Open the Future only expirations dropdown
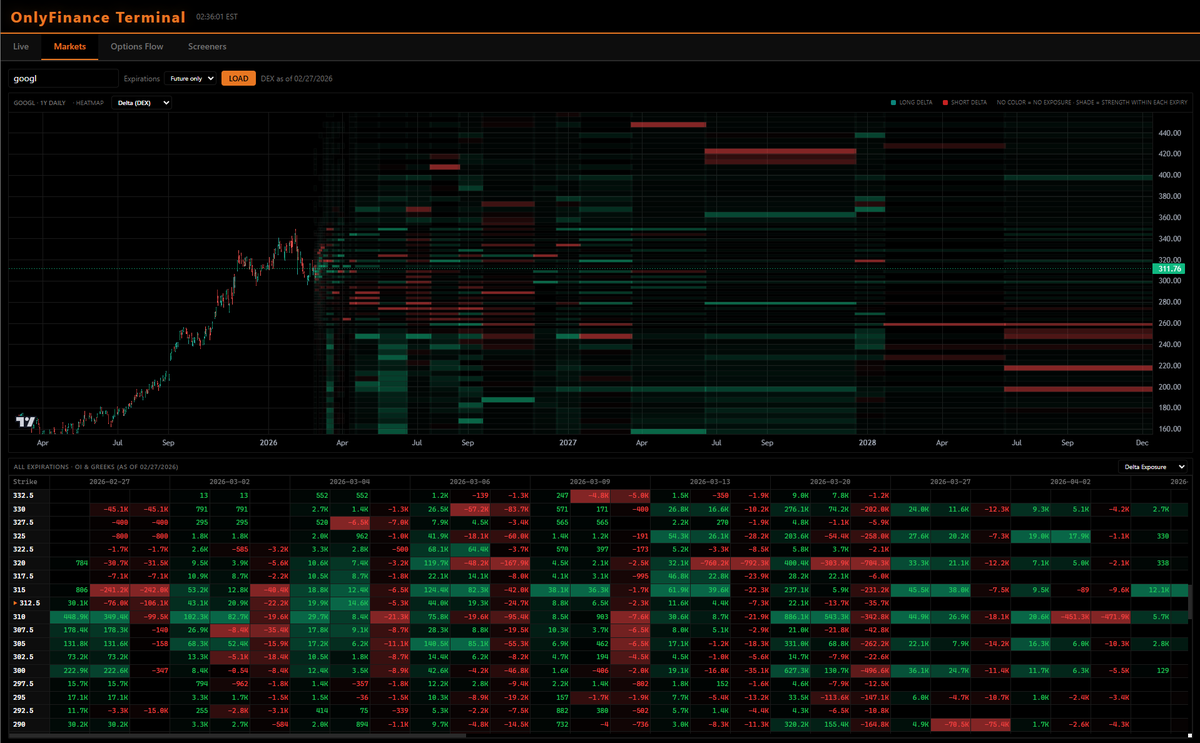The height and width of the screenshot is (743, 1200). pyautogui.click(x=190, y=78)
